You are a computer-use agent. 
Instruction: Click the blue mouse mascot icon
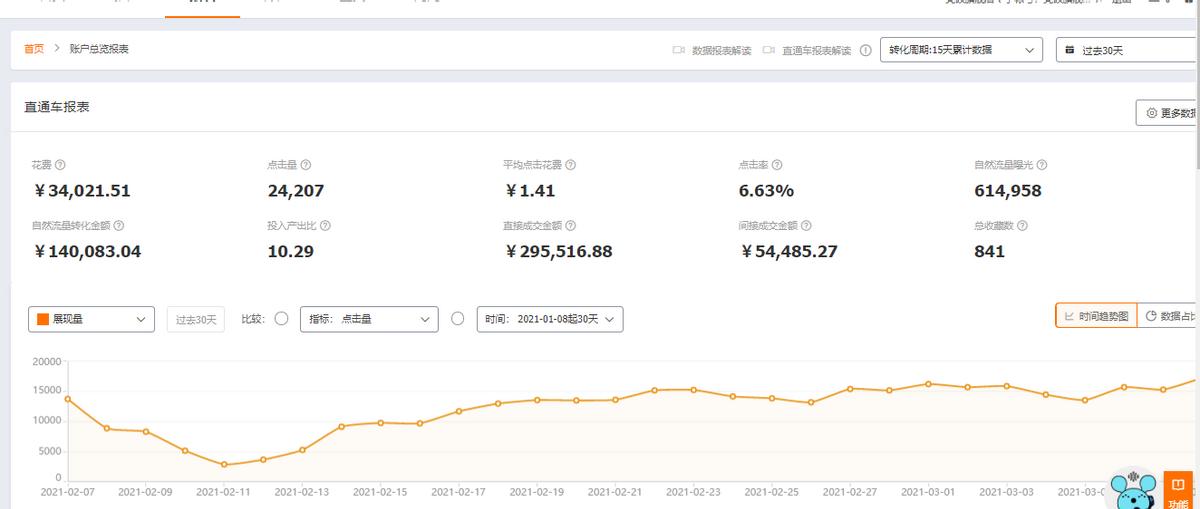pyautogui.click(x=1134, y=490)
